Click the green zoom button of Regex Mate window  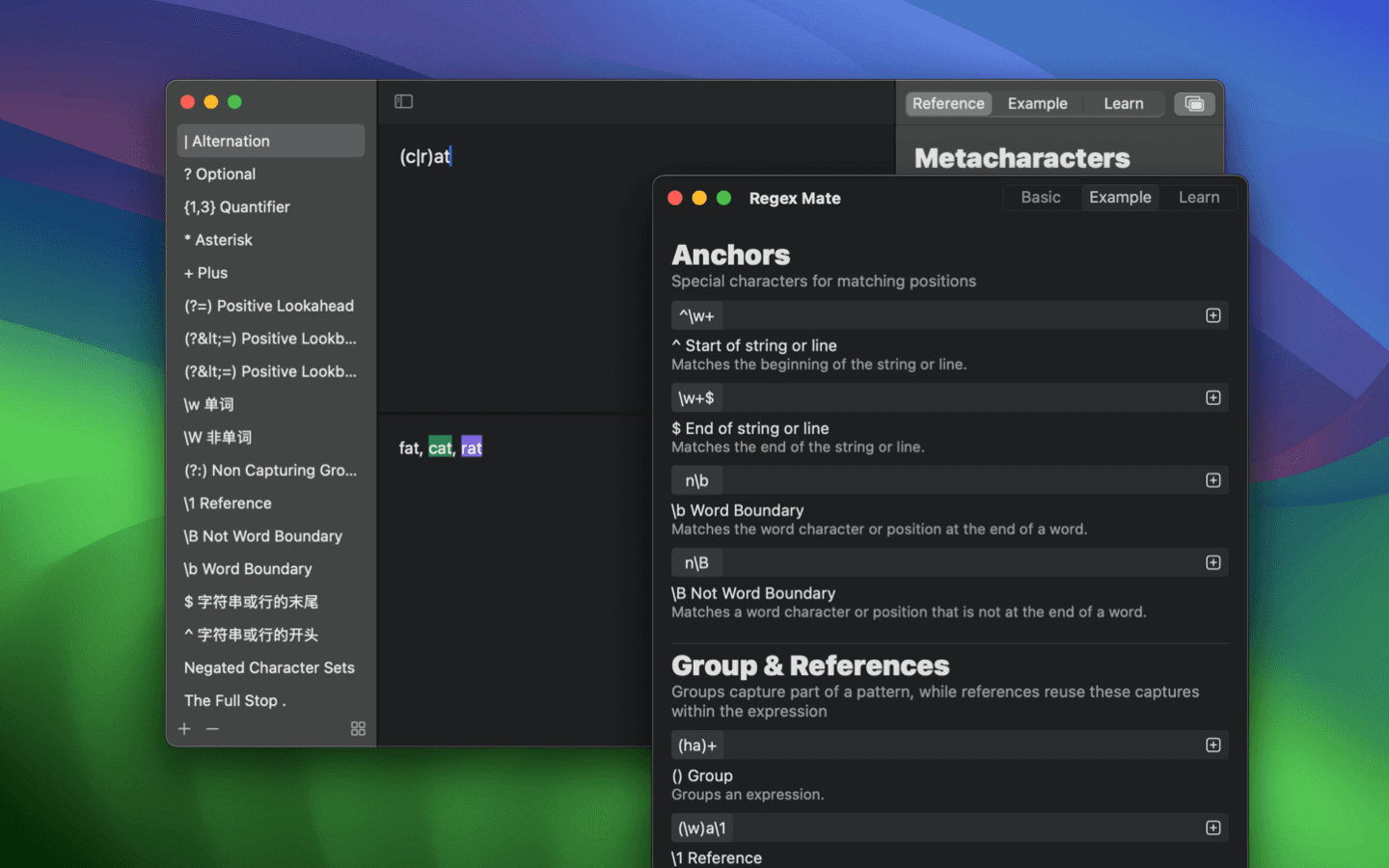tap(723, 198)
